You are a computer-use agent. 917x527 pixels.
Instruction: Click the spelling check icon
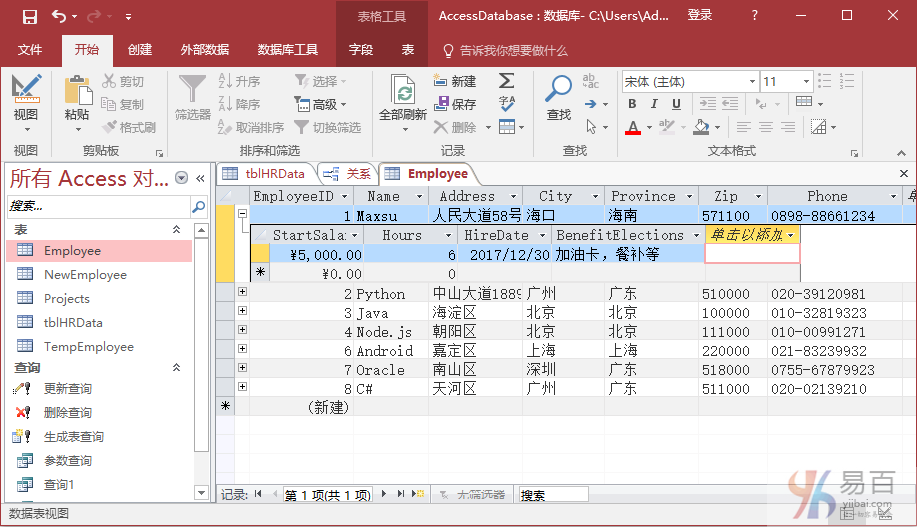pyautogui.click(x=507, y=104)
